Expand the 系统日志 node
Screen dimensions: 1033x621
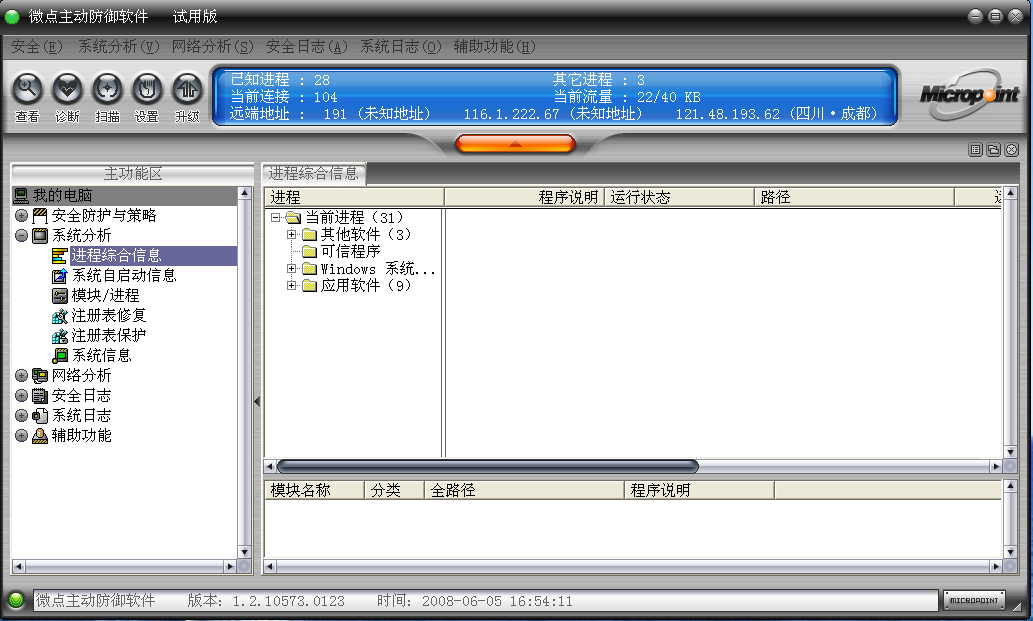click(21, 416)
